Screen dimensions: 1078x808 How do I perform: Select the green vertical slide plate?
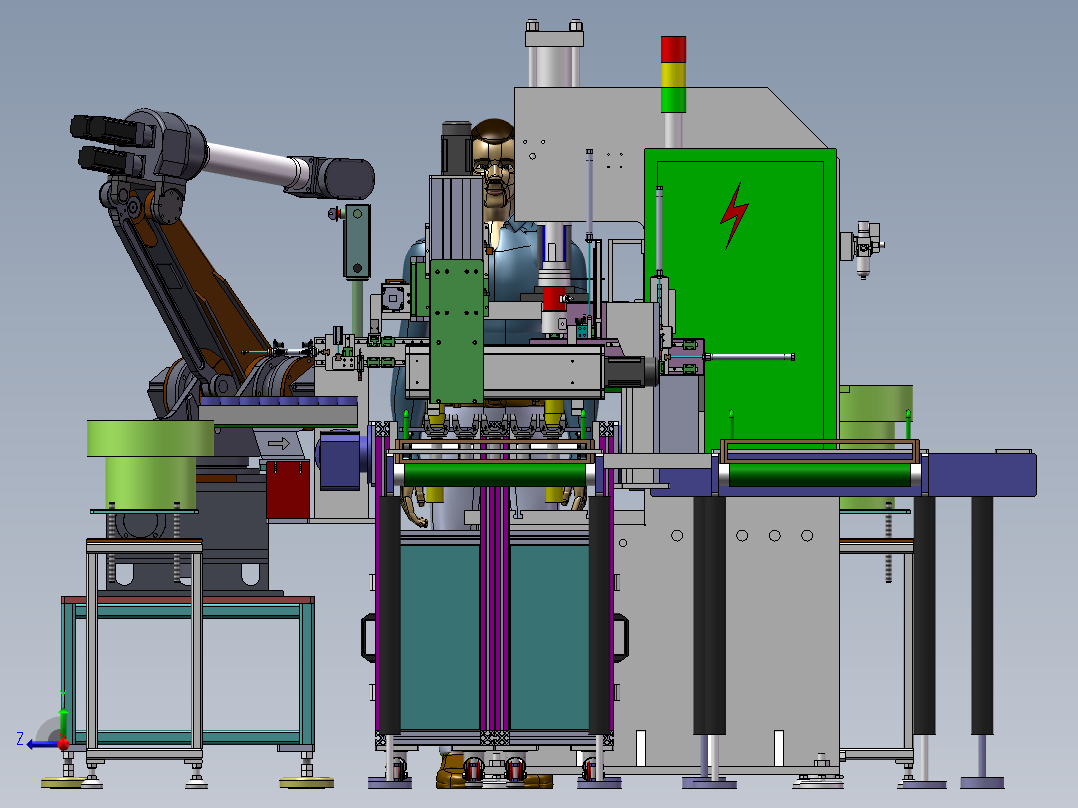point(456,330)
